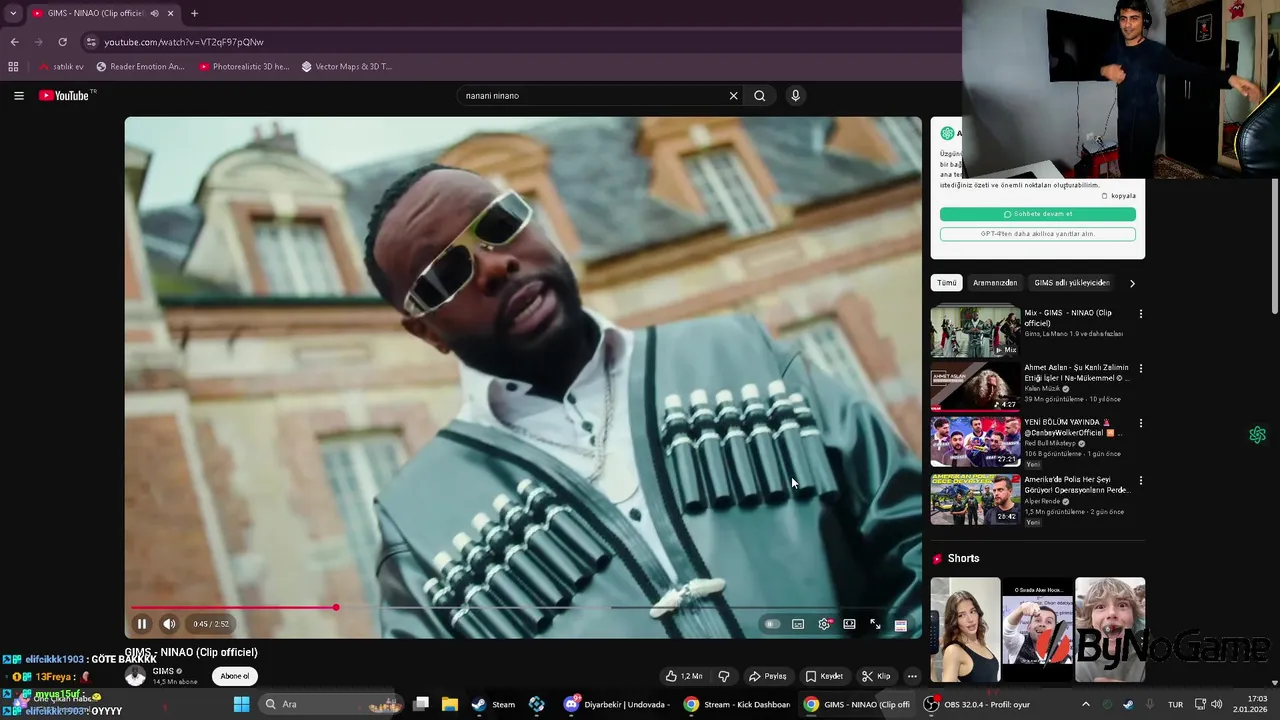
Task: Open the GIMS channel avatar
Action: [135, 676]
